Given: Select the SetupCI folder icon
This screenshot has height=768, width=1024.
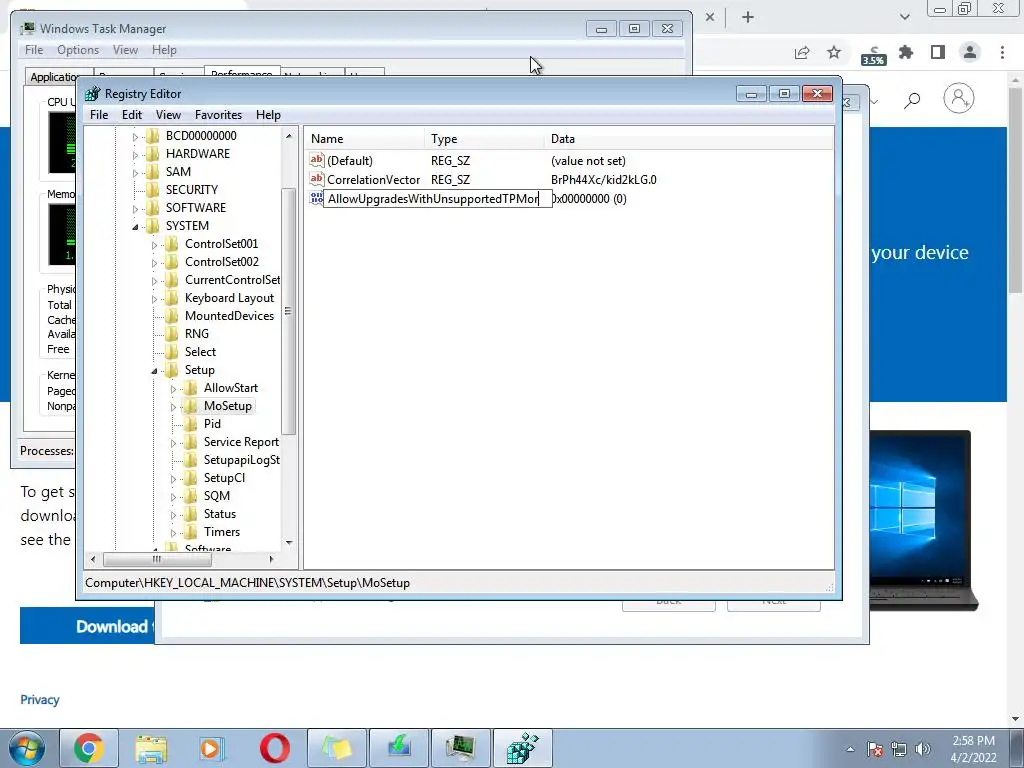Looking at the screenshot, I should coord(191,478).
